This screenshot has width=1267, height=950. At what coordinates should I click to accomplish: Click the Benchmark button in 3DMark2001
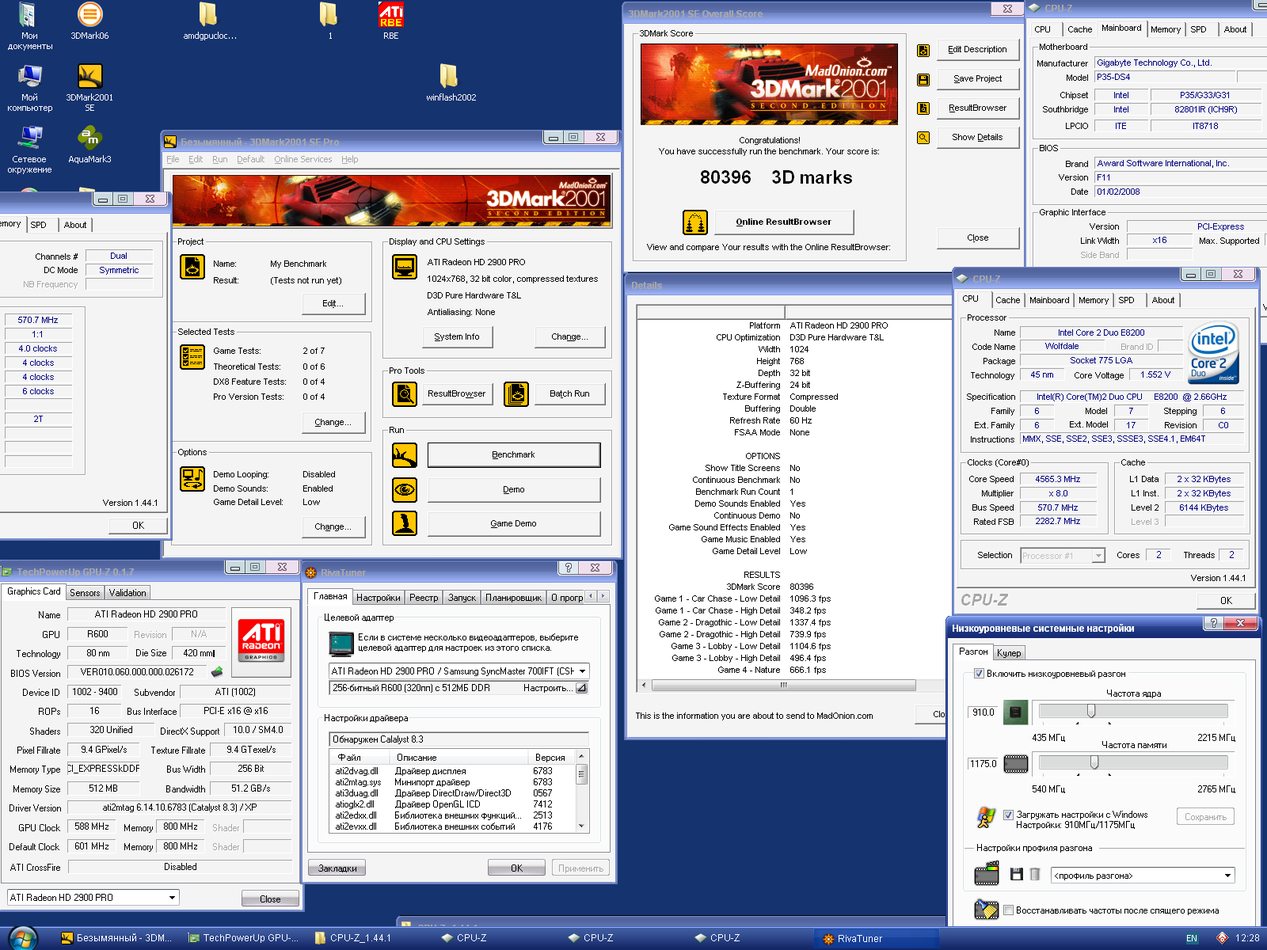point(514,455)
